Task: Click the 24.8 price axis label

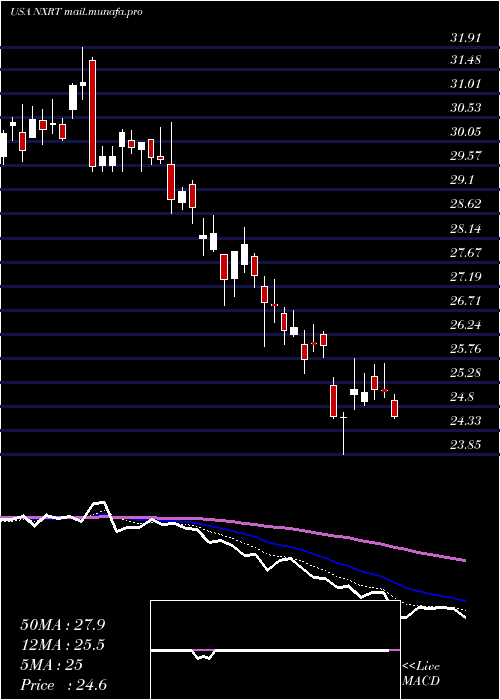Action: click(462, 397)
